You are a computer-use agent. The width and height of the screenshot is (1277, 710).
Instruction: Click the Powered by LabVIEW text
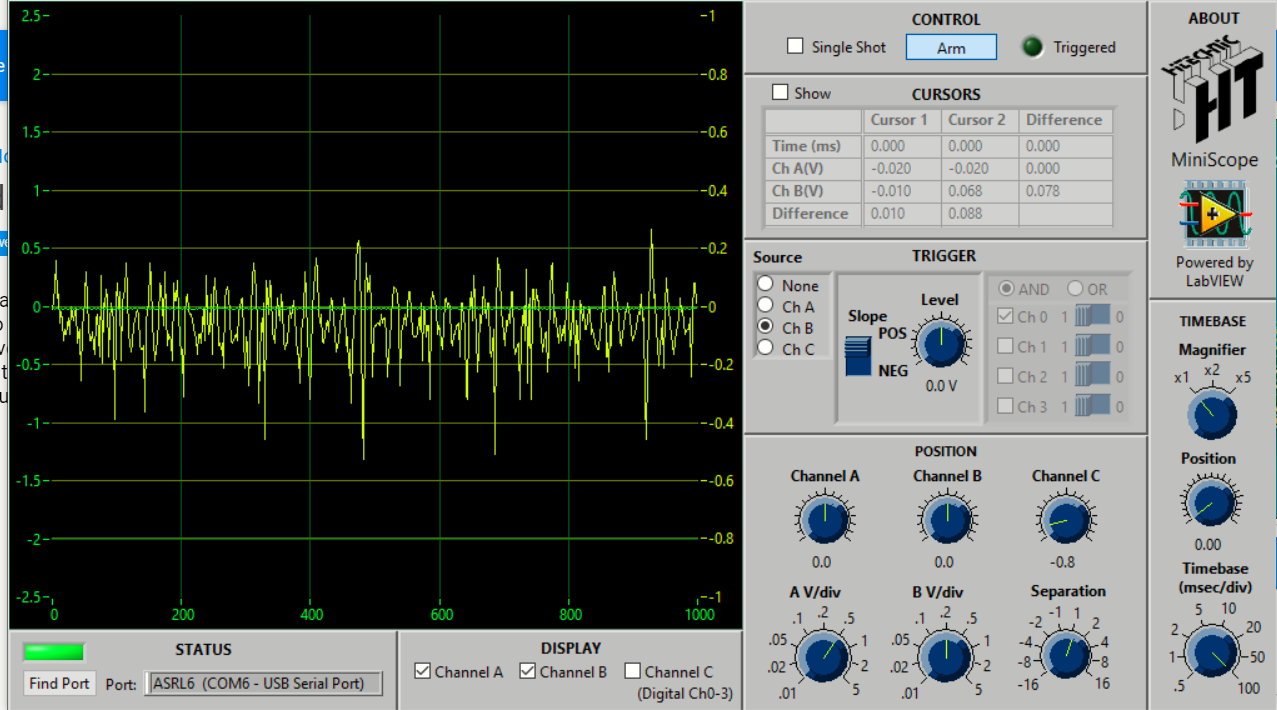1214,272
